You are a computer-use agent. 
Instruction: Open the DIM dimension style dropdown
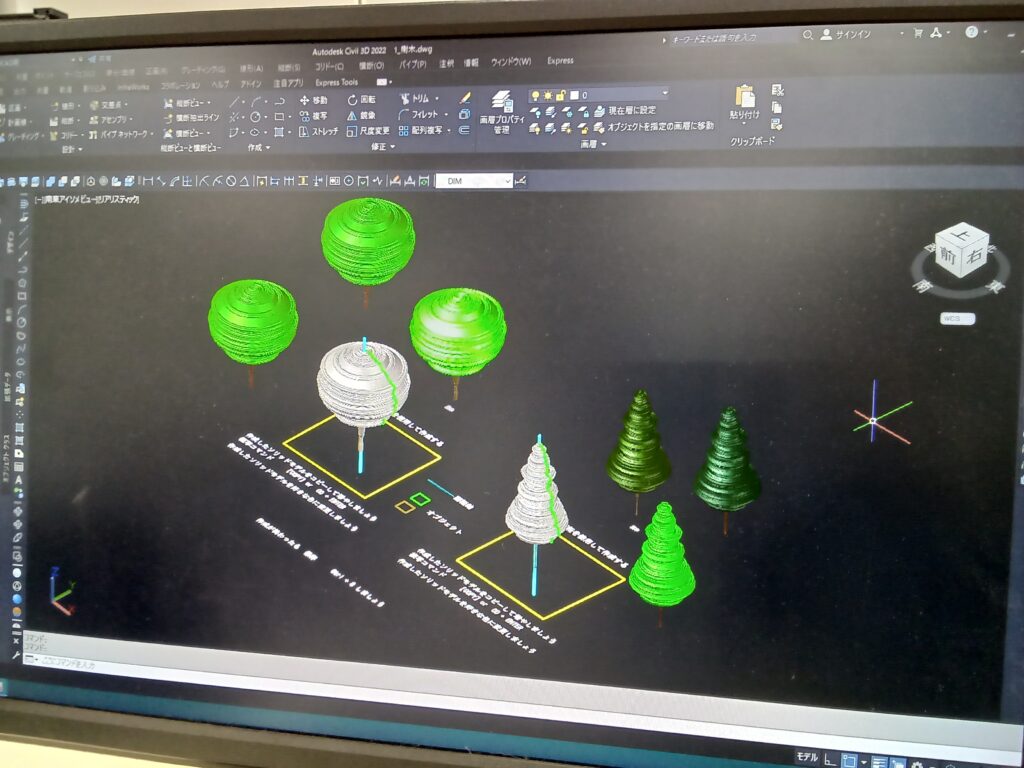[474, 181]
